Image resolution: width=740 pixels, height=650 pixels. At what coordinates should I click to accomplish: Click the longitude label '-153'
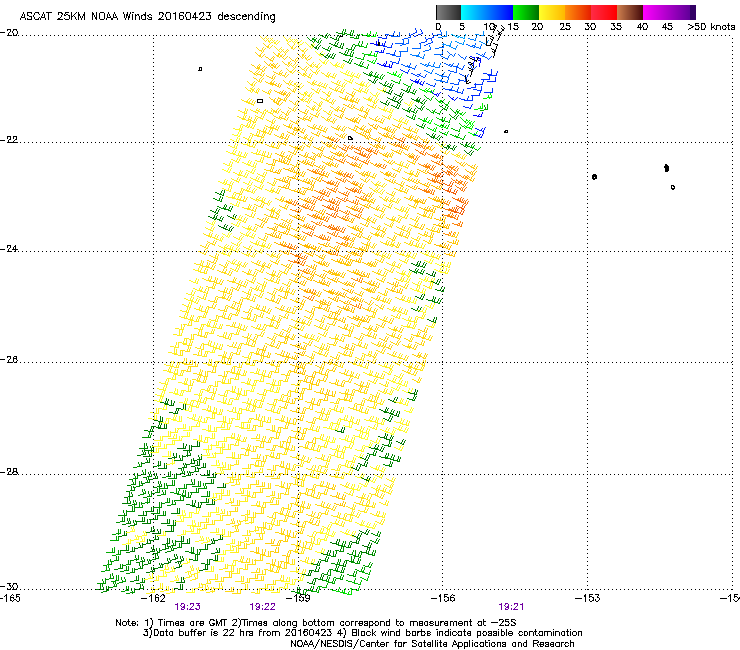pos(588,598)
